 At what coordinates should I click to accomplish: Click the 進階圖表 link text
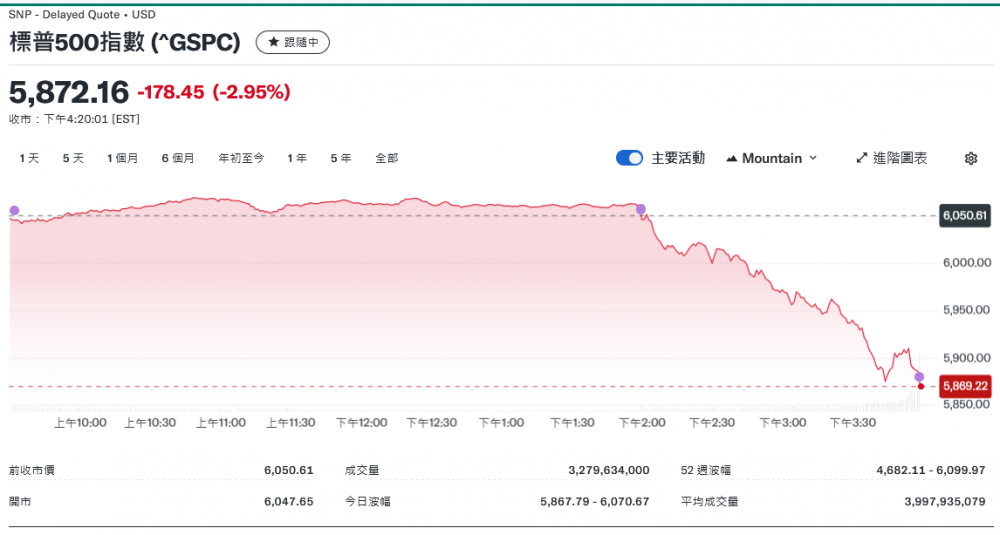(x=900, y=158)
